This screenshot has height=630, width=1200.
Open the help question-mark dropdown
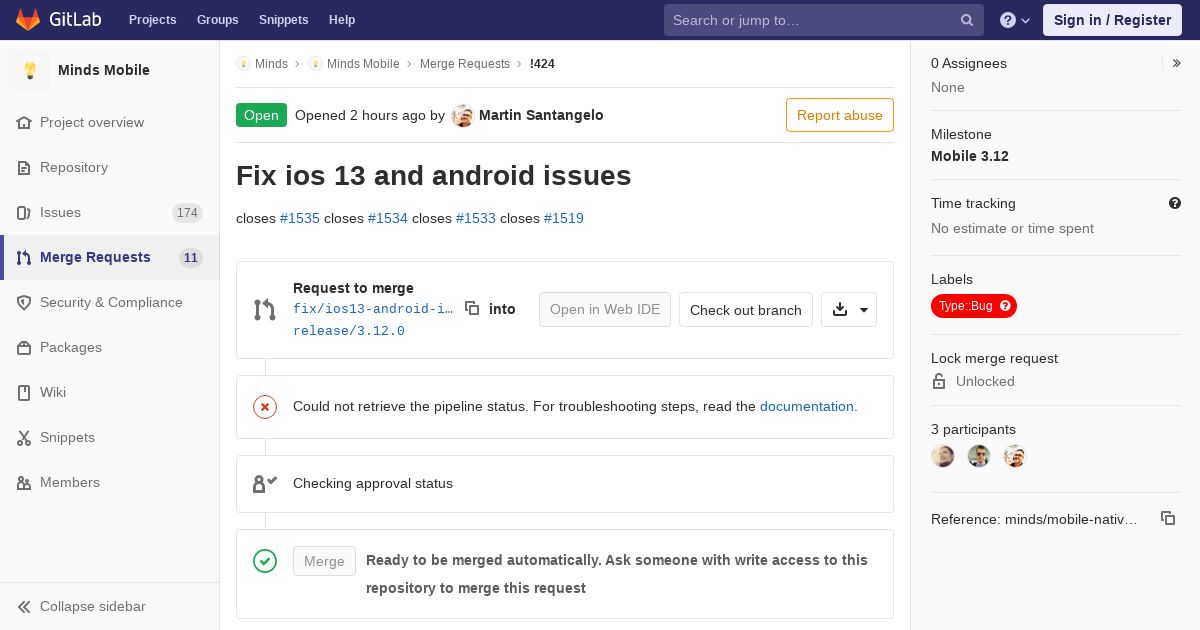[1015, 20]
